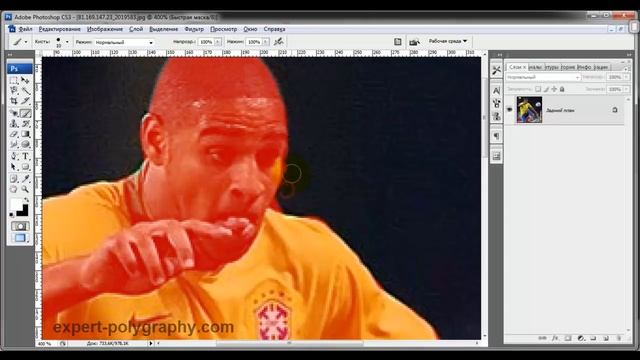Click the zoom percentage field in status bar
The width and height of the screenshot is (640, 360).
pyautogui.click(x=45, y=344)
